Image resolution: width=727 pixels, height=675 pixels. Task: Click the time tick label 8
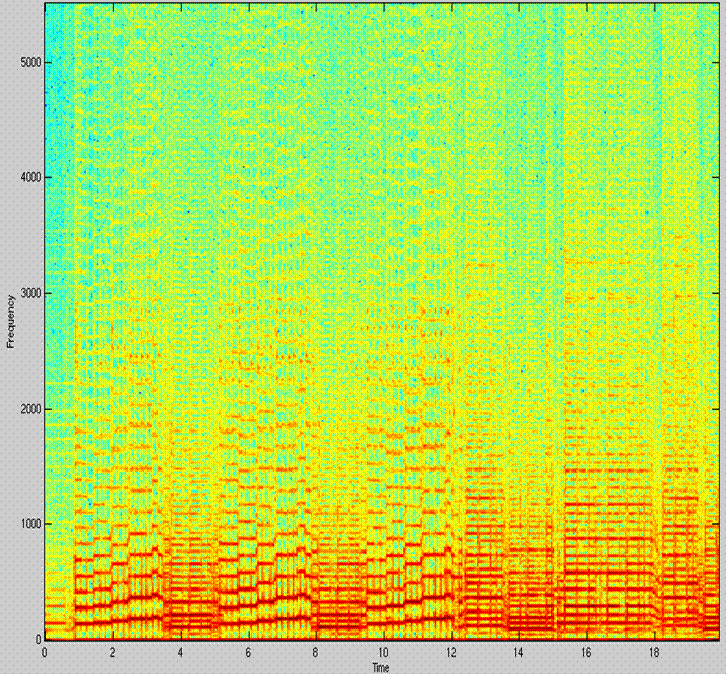coord(316,653)
